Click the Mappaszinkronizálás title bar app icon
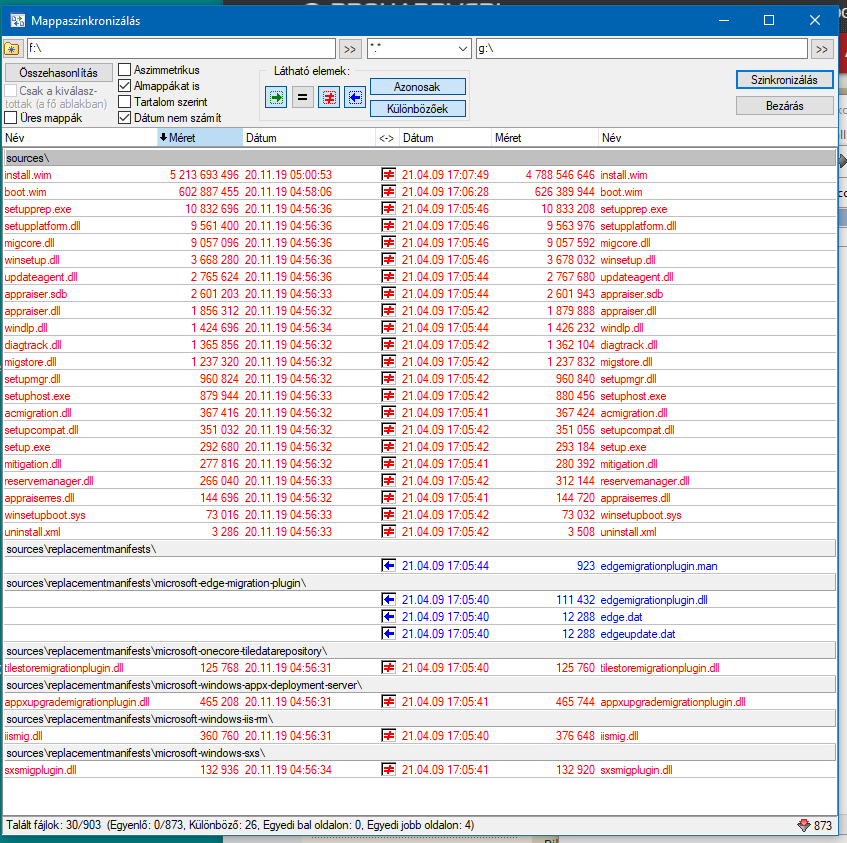This screenshot has width=847, height=843. [x=17, y=21]
